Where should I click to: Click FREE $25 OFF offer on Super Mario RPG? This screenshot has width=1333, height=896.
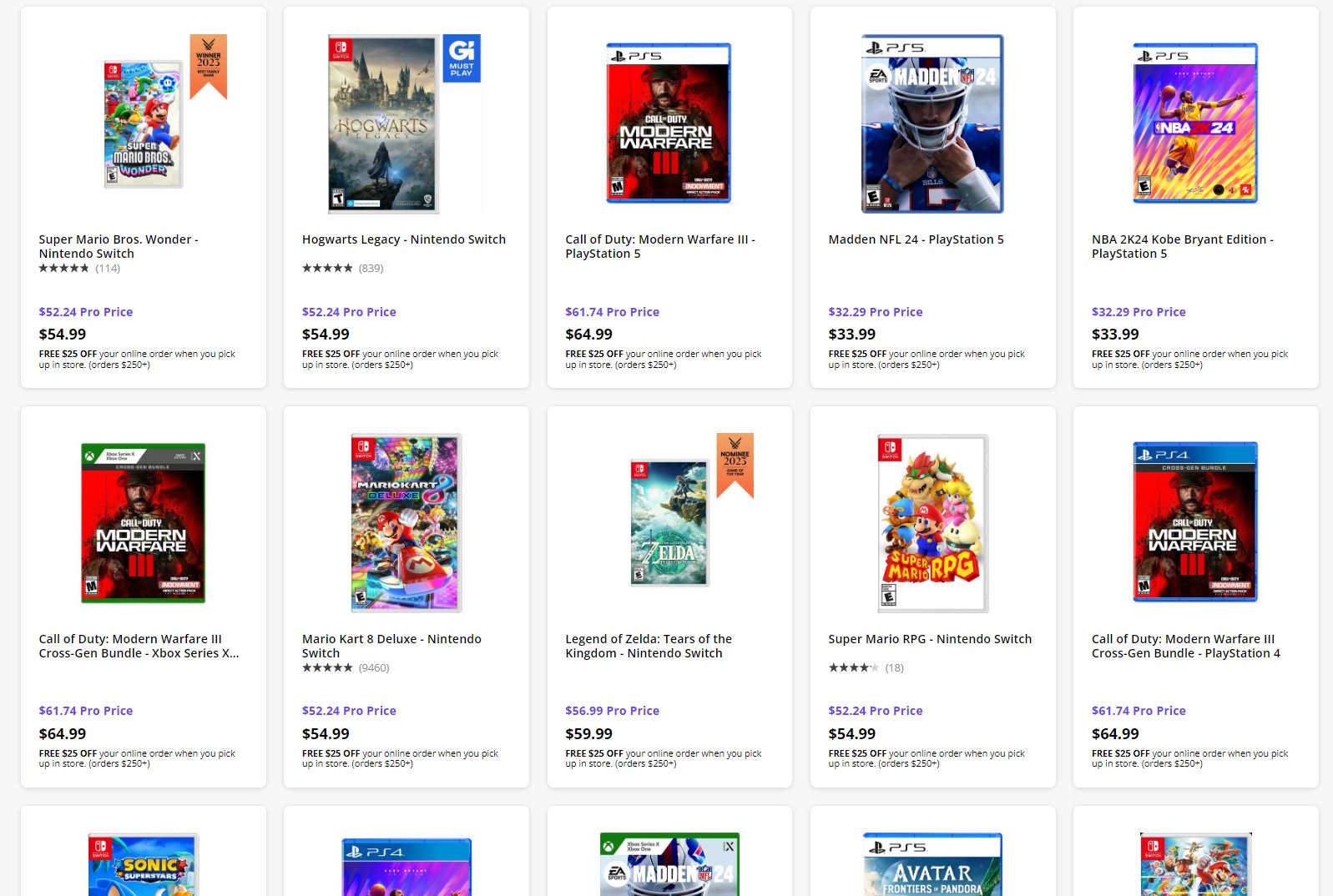click(927, 758)
